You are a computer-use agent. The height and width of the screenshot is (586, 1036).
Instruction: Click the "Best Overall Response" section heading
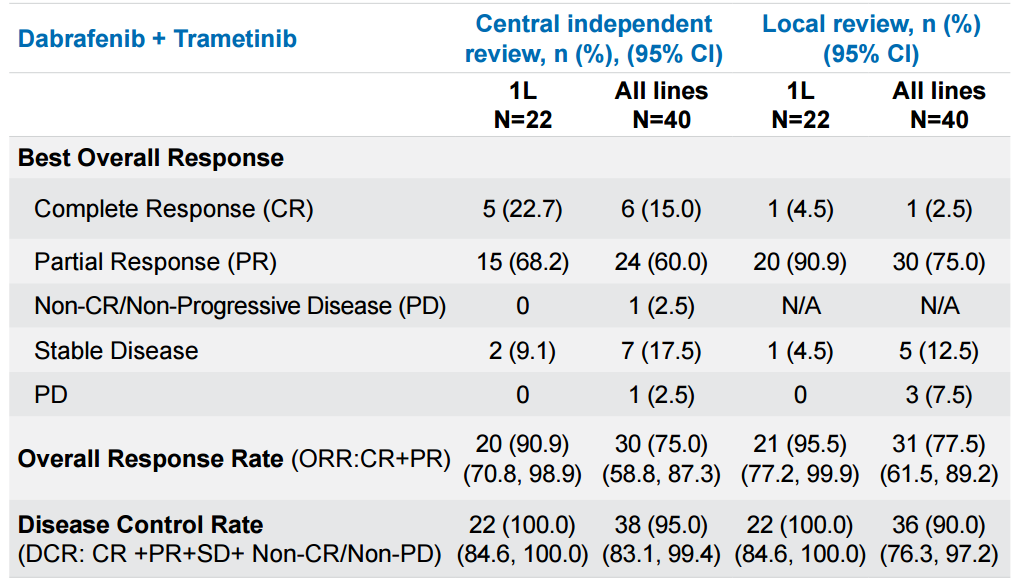point(151,158)
